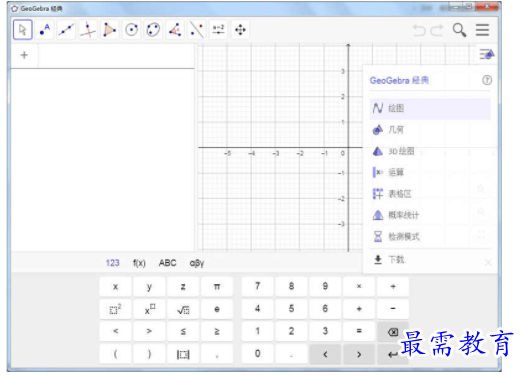Image resolution: width=522 pixels, height=375 pixels.
Task: Tap the square exponent key
Action: (115, 309)
